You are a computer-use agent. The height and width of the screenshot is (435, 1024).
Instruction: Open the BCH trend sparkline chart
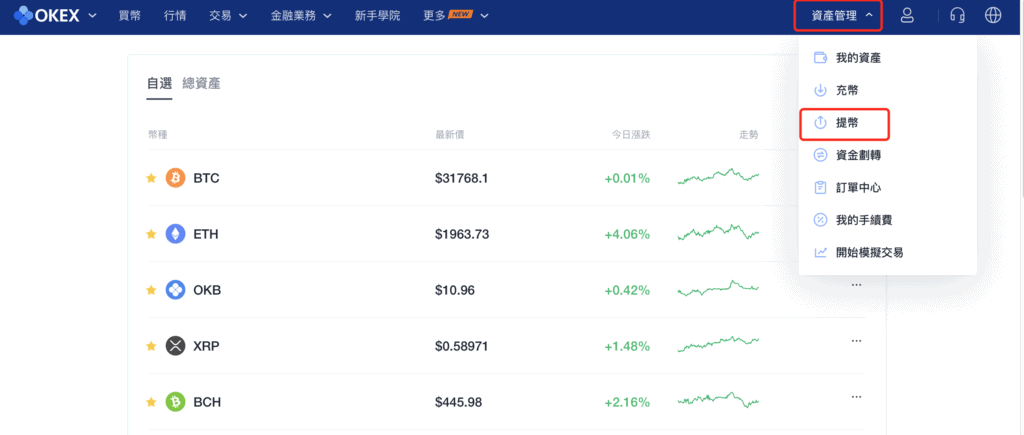pos(718,400)
